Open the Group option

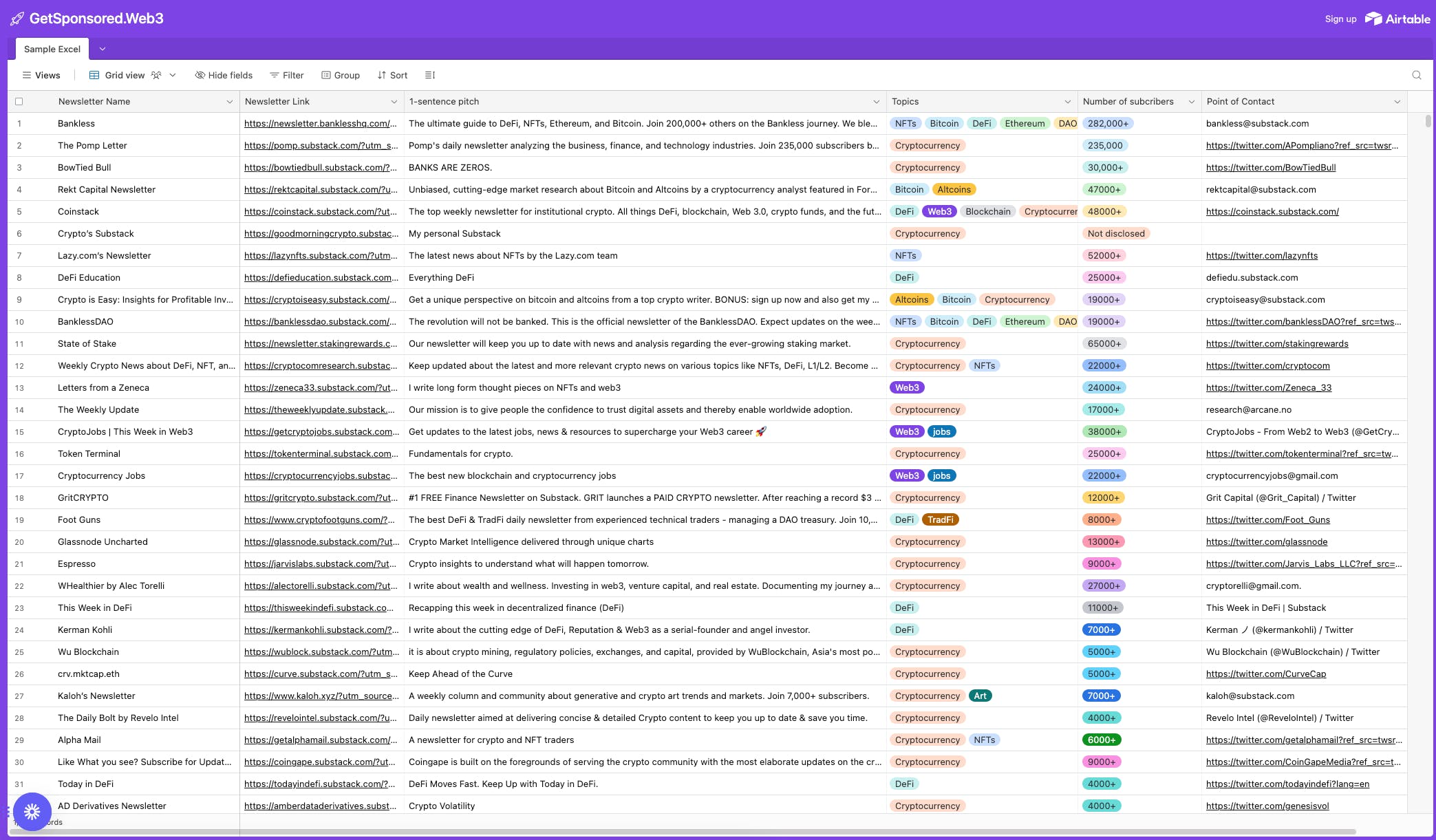341,75
